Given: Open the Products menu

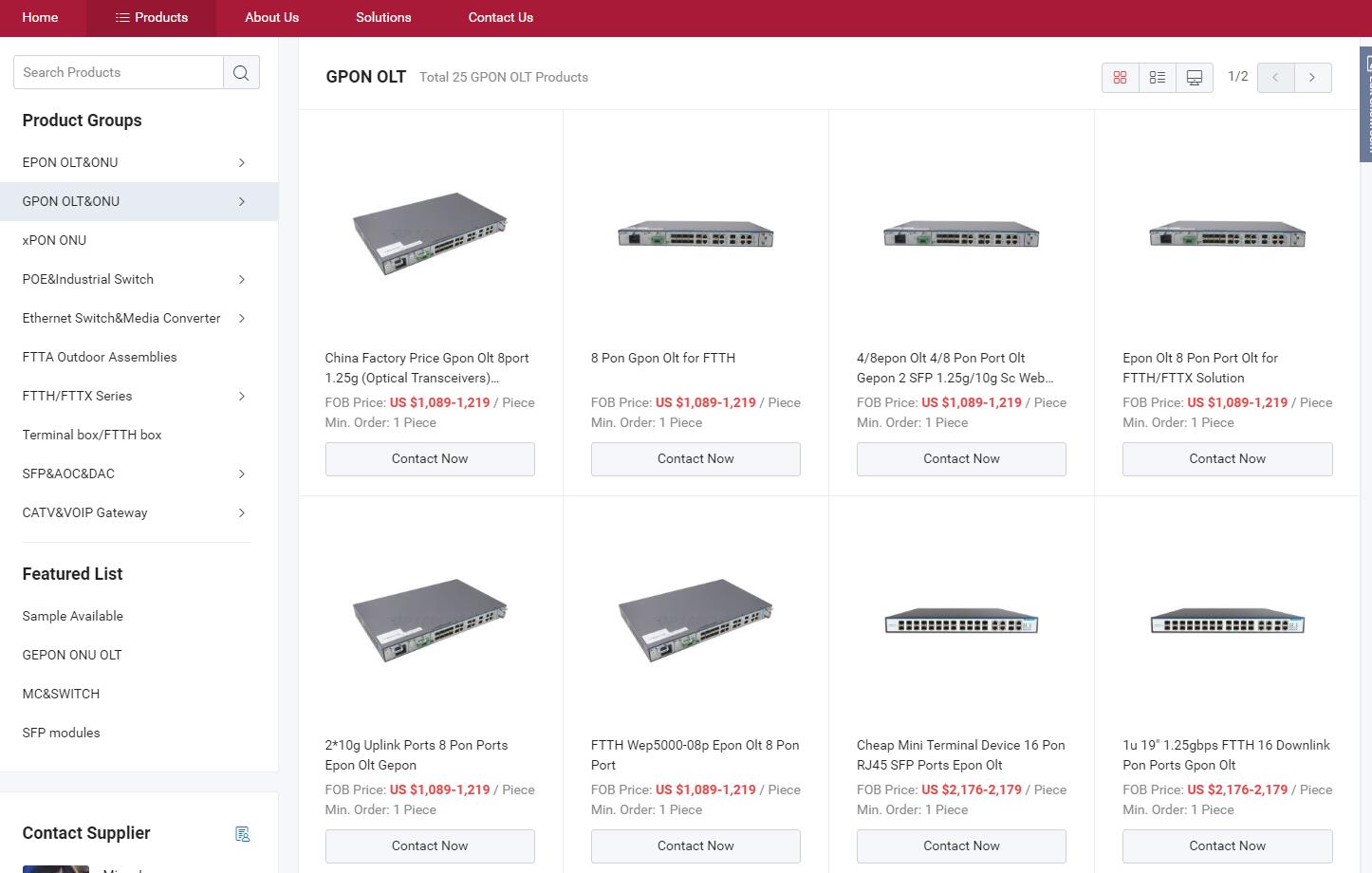Looking at the screenshot, I should pyautogui.click(x=151, y=17).
